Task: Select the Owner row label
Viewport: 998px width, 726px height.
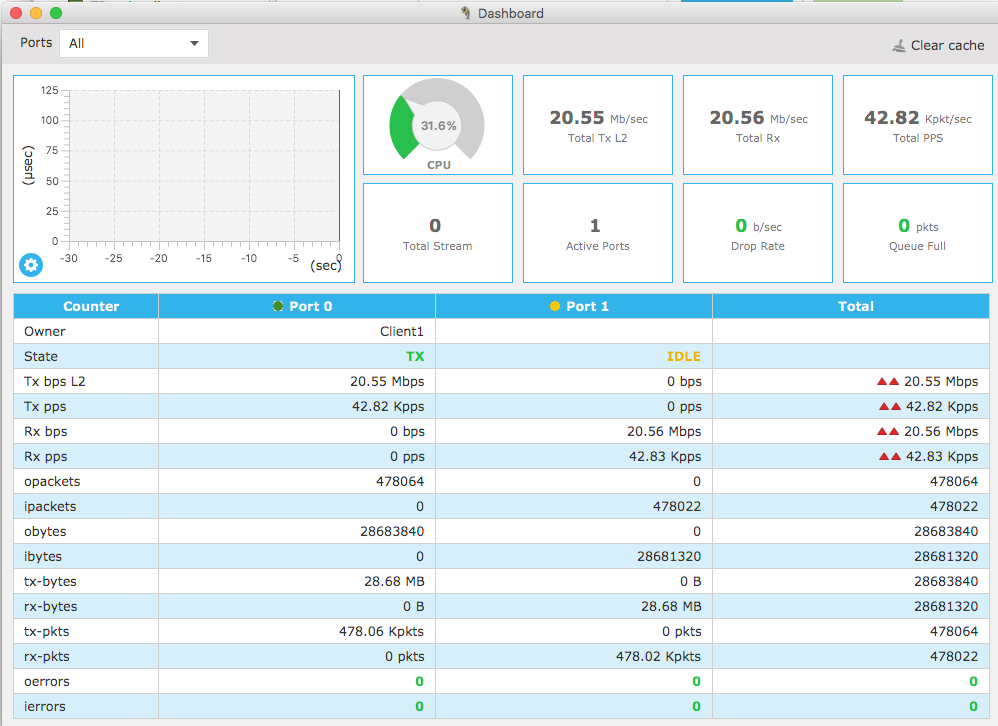Action: coord(45,332)
